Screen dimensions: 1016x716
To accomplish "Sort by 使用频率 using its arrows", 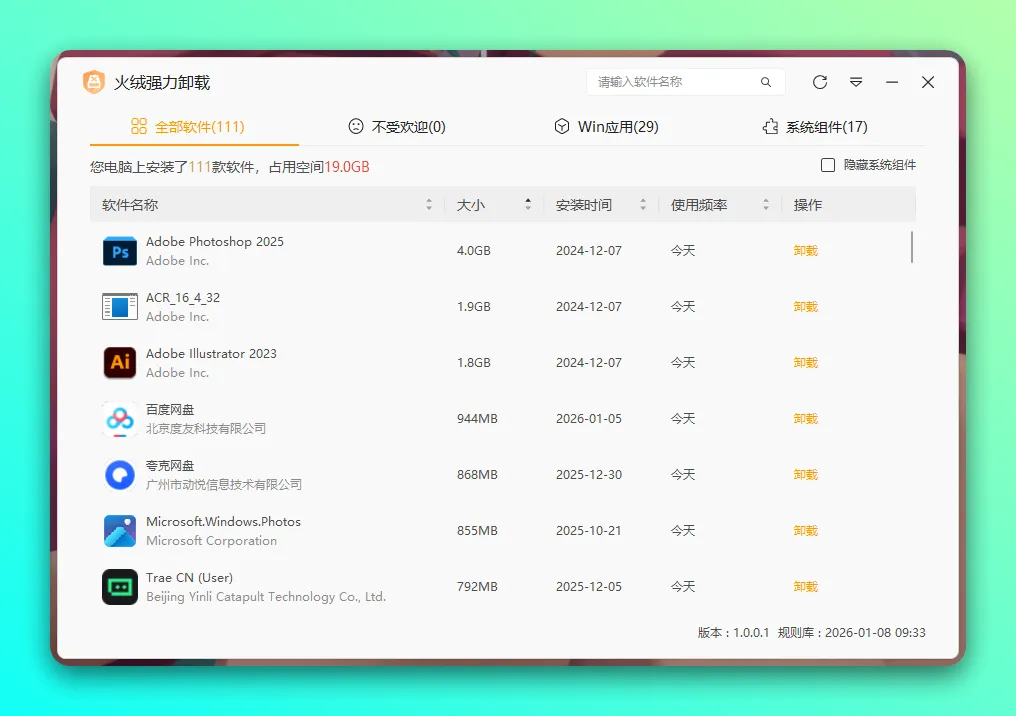I will pyautogui.click(x=766, y=204).
